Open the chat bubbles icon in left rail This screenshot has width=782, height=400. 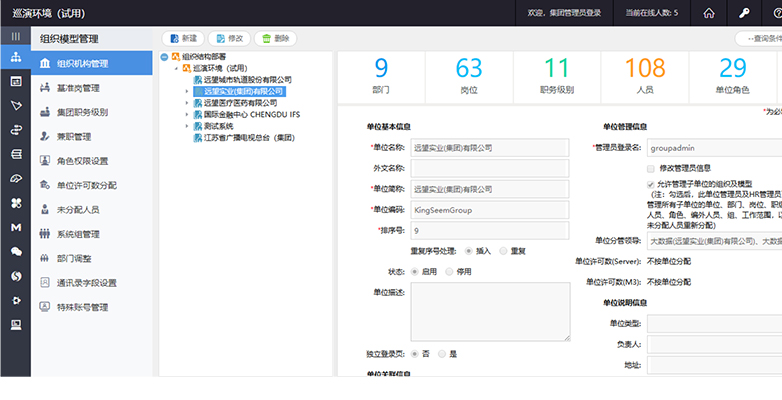coord(15,252)
